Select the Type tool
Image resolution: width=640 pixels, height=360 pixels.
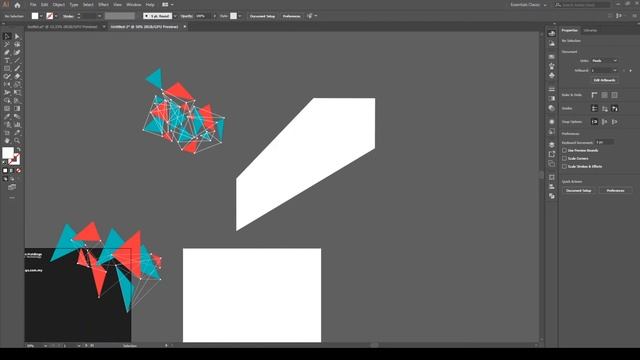point(7,60)
